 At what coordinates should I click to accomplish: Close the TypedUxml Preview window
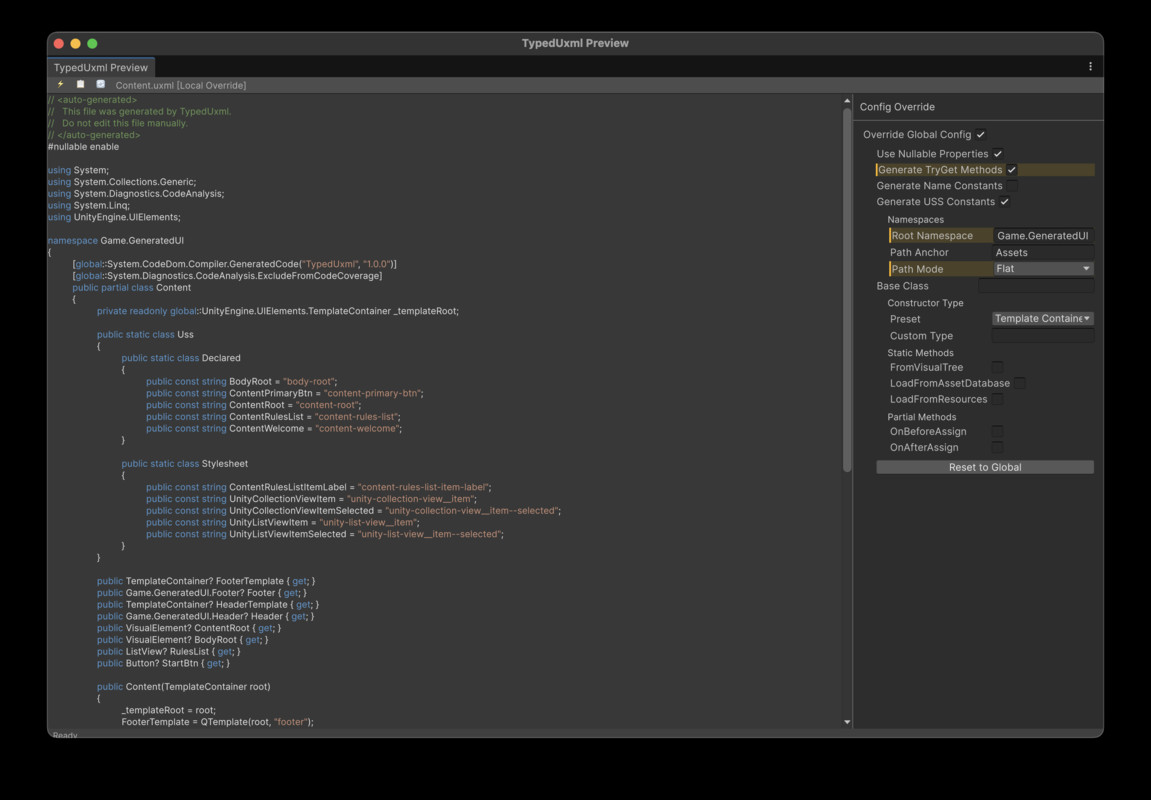point(59,43)
